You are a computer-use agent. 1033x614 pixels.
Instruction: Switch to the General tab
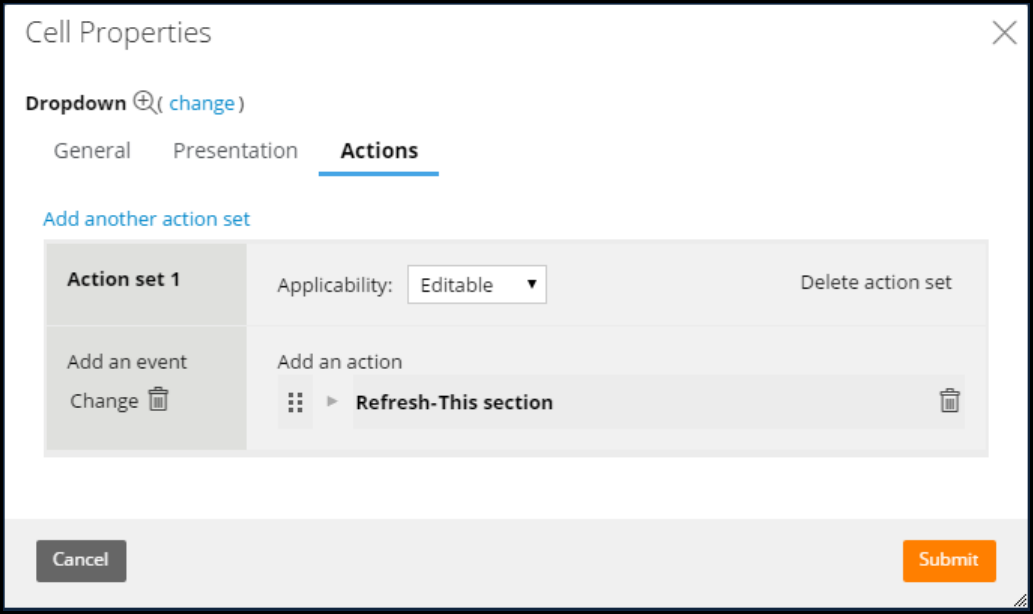(92, 151)
